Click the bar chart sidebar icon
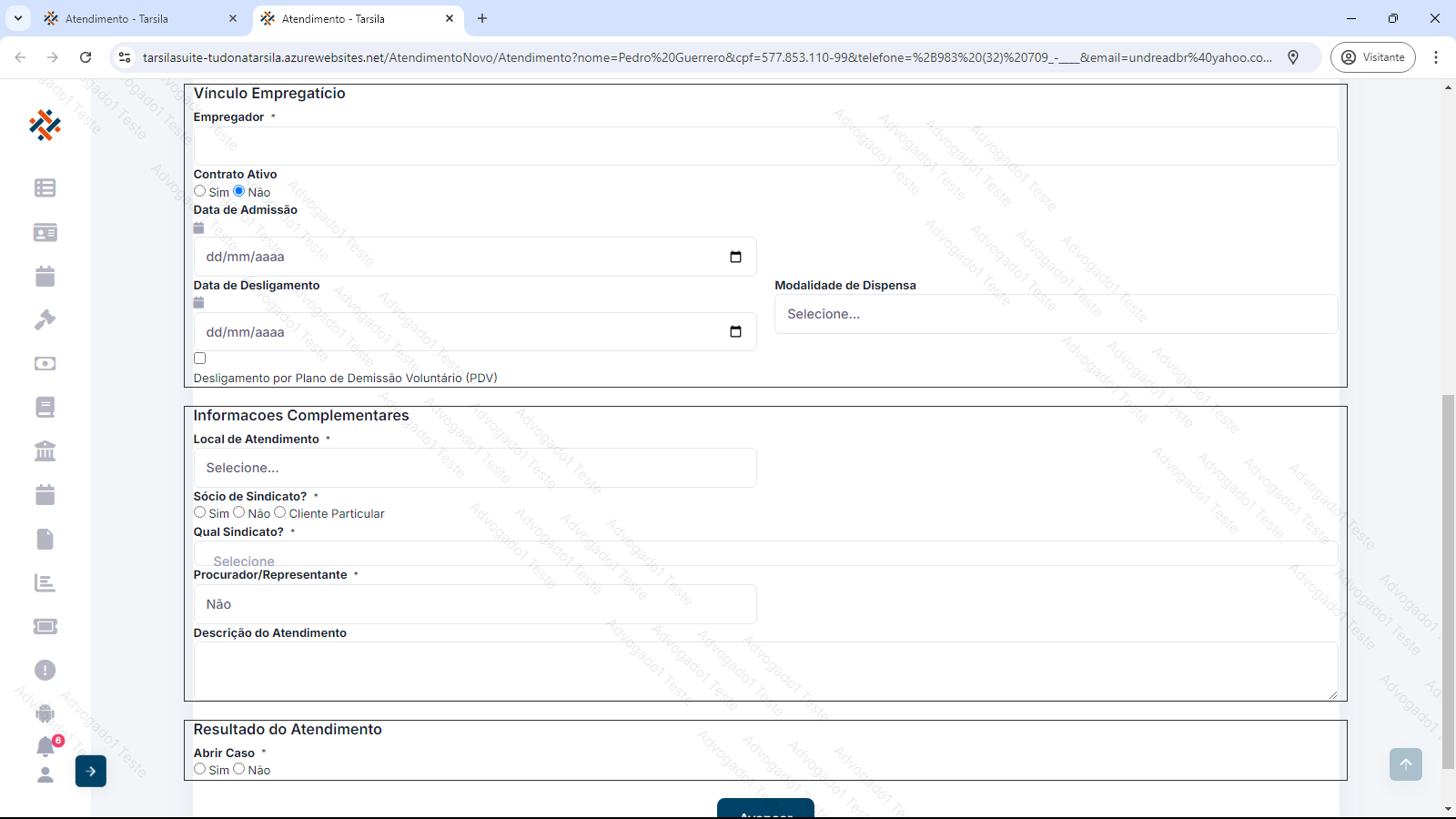 45,583
